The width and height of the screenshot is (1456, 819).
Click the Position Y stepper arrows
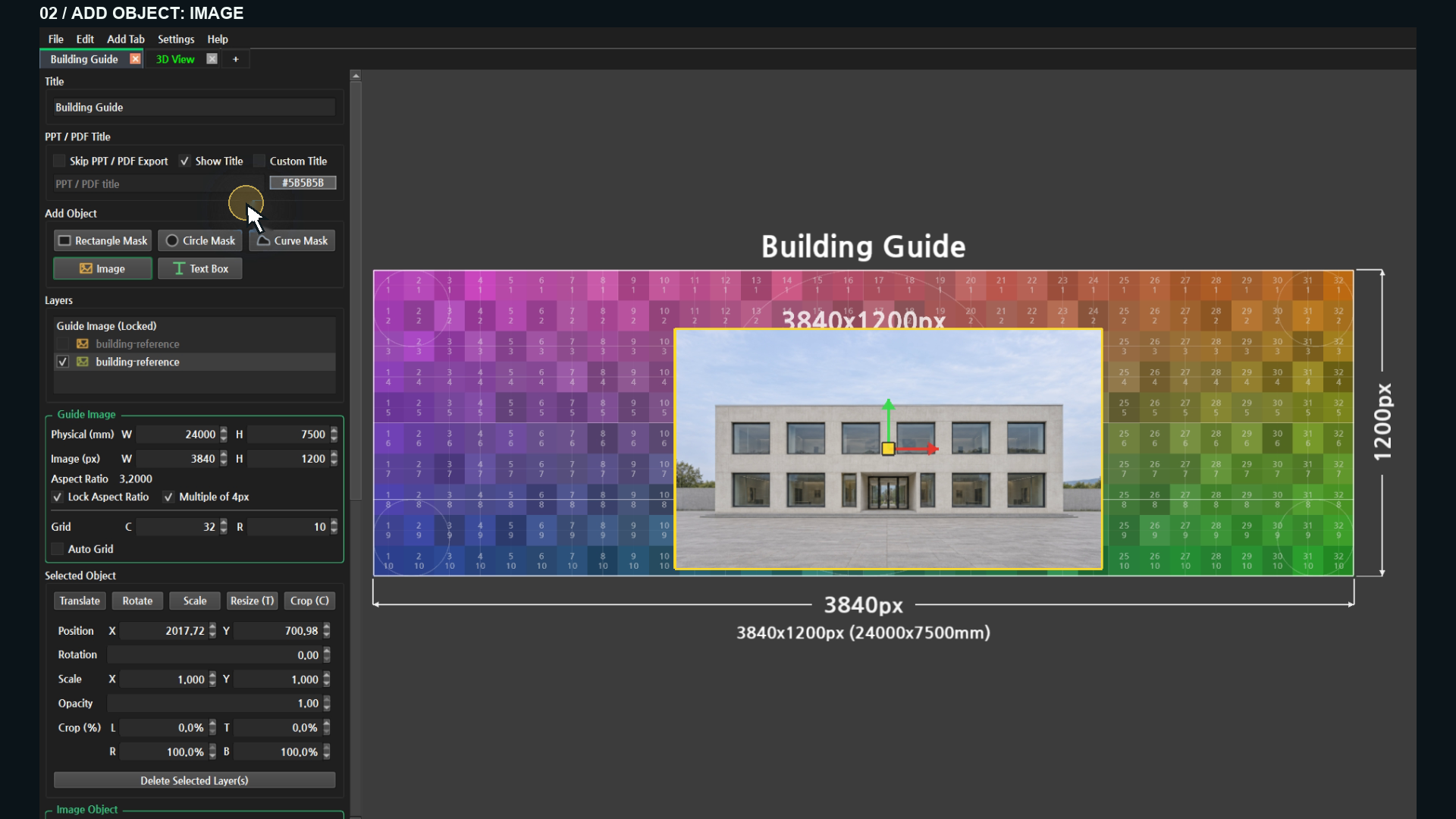tap(327, 630)
